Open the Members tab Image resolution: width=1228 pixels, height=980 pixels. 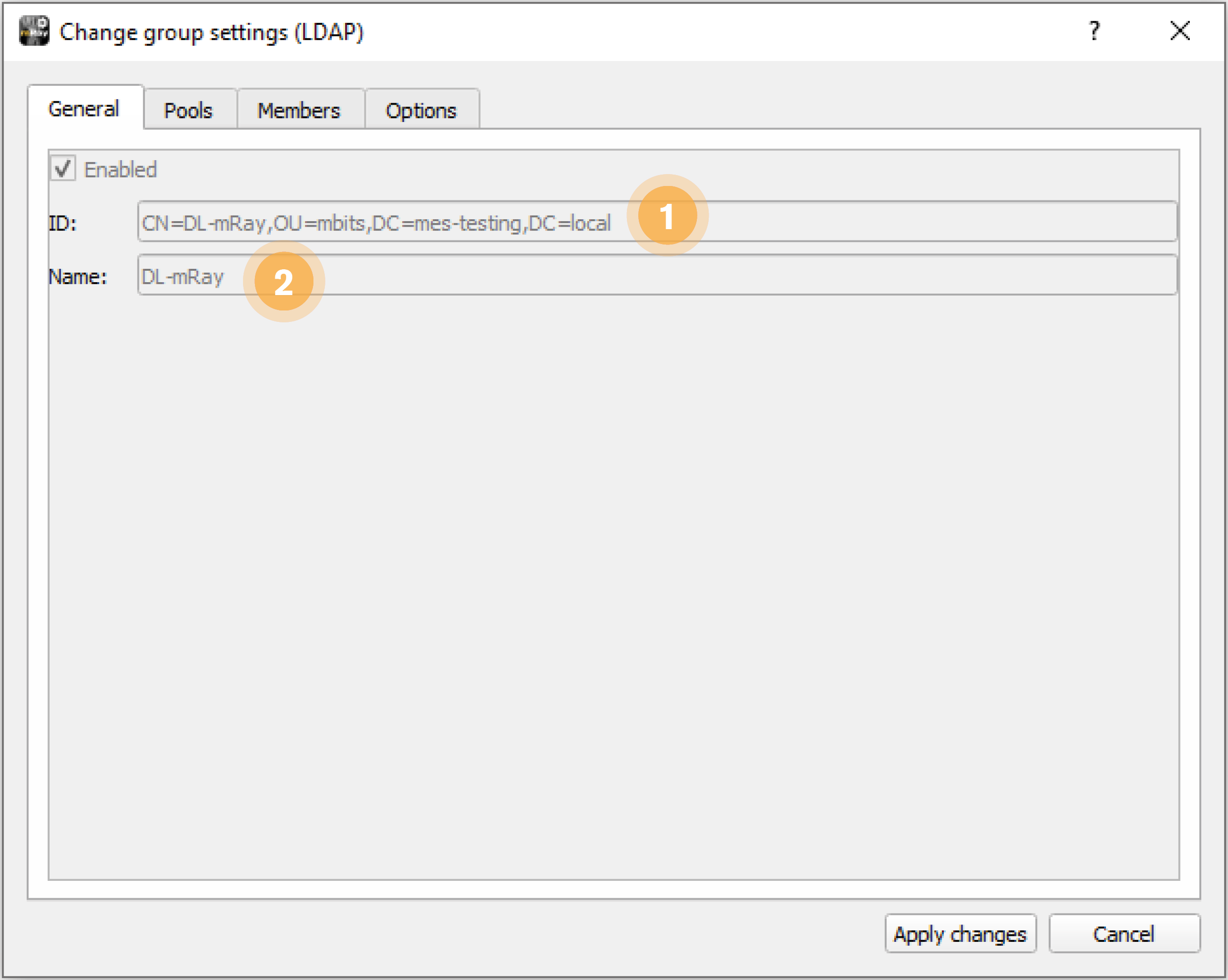[x=299, y=109]
